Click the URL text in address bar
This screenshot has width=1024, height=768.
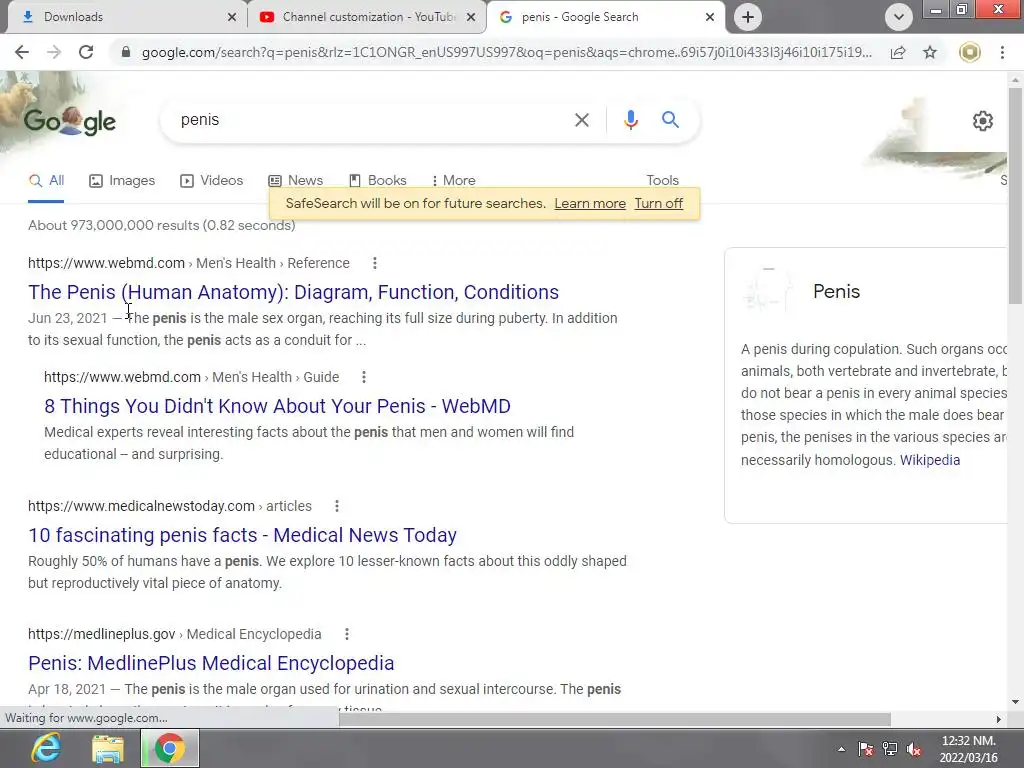[507, 52]
